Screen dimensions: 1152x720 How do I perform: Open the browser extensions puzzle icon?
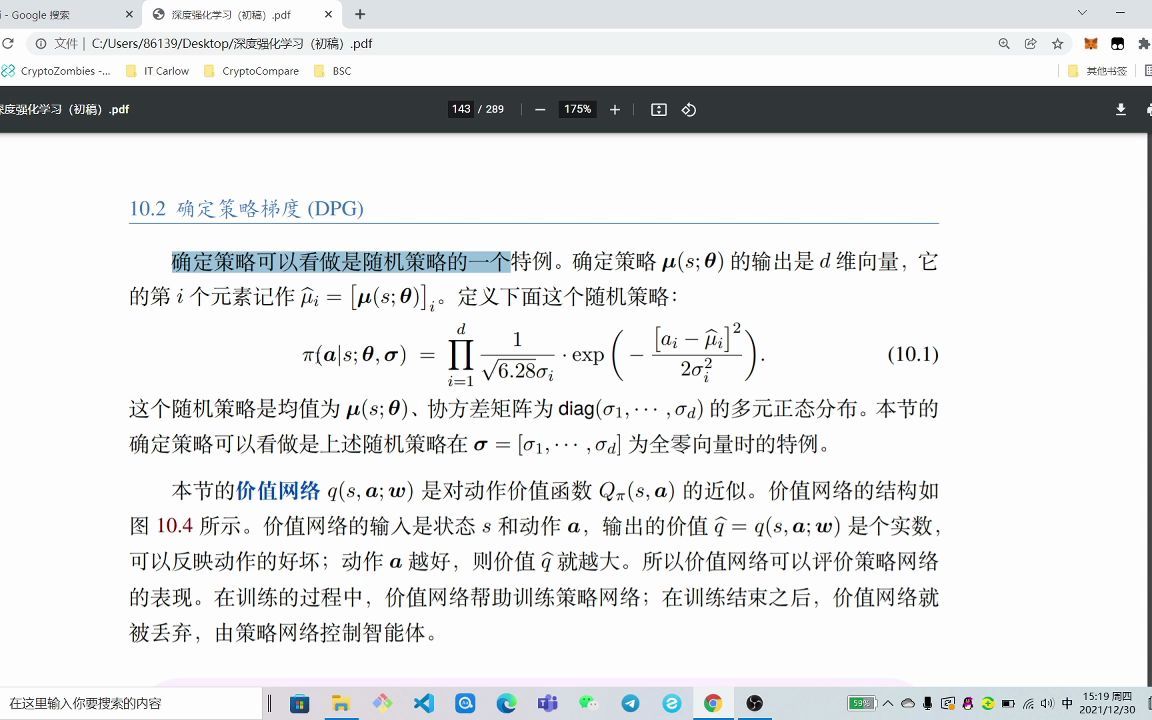coord(1146,43)
